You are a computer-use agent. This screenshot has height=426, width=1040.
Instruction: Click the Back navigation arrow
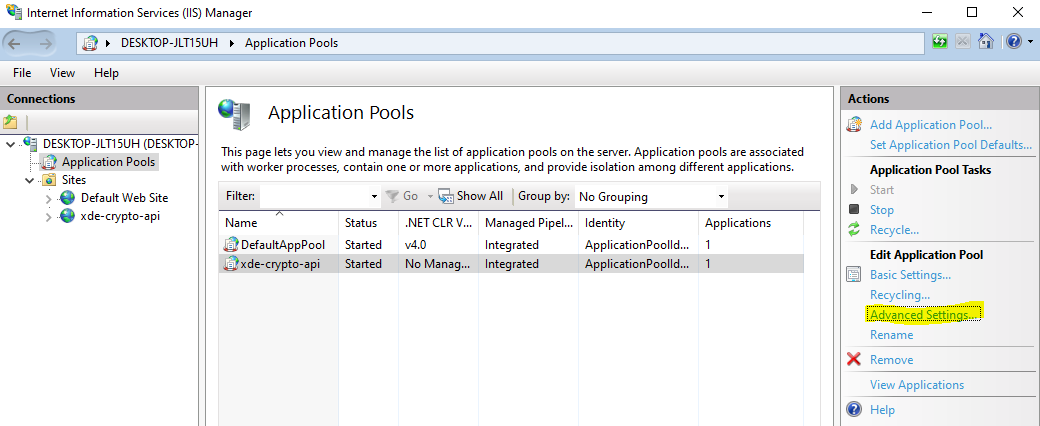click(15, 43)
